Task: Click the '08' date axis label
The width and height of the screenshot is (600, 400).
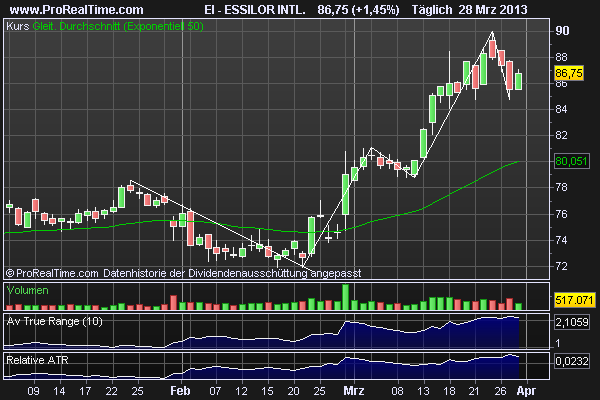Action: point(397,391)
